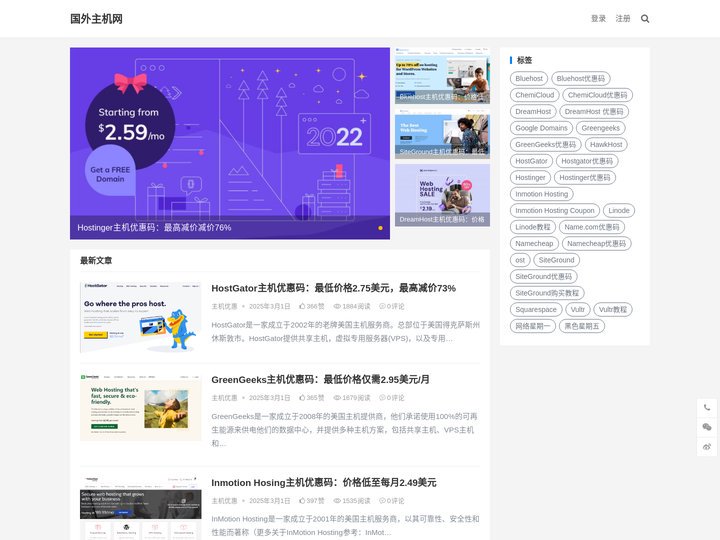The height and width of the screenshot is (540, 720).
Task: Open Inmotion Hosing主机优惠码 article title
Action: [x=324, y=483]
